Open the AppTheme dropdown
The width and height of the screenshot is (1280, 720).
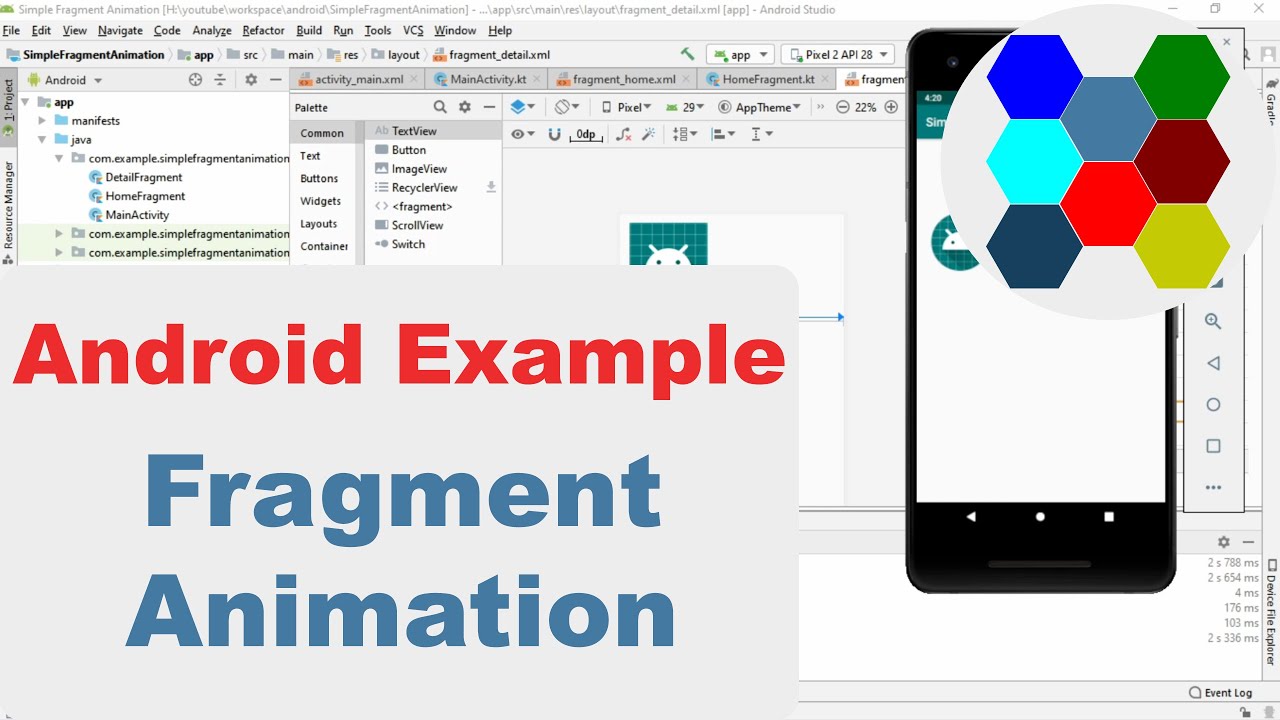pyautogui.click(x=760, y=107)
